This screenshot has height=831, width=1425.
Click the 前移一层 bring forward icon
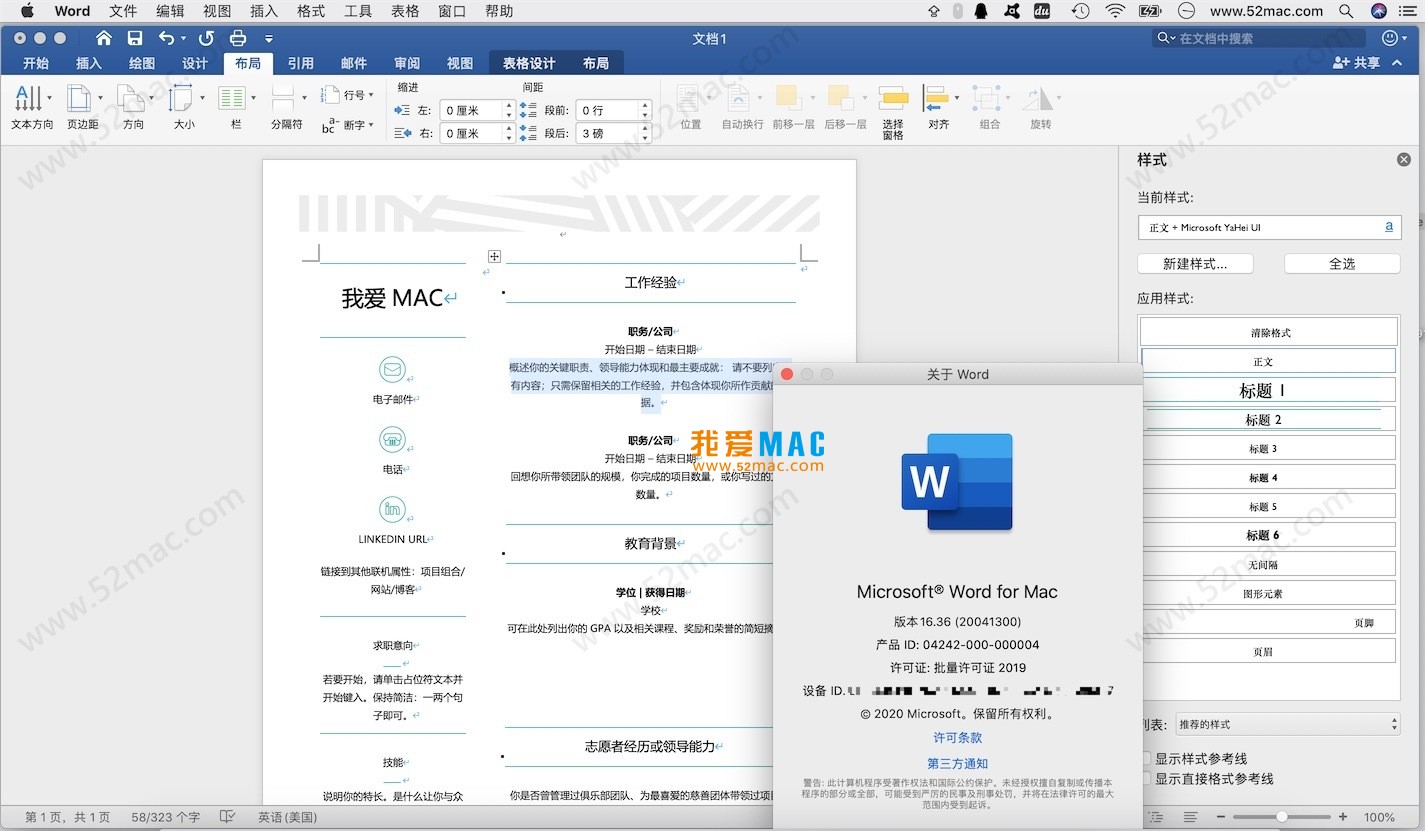(788, 98)
